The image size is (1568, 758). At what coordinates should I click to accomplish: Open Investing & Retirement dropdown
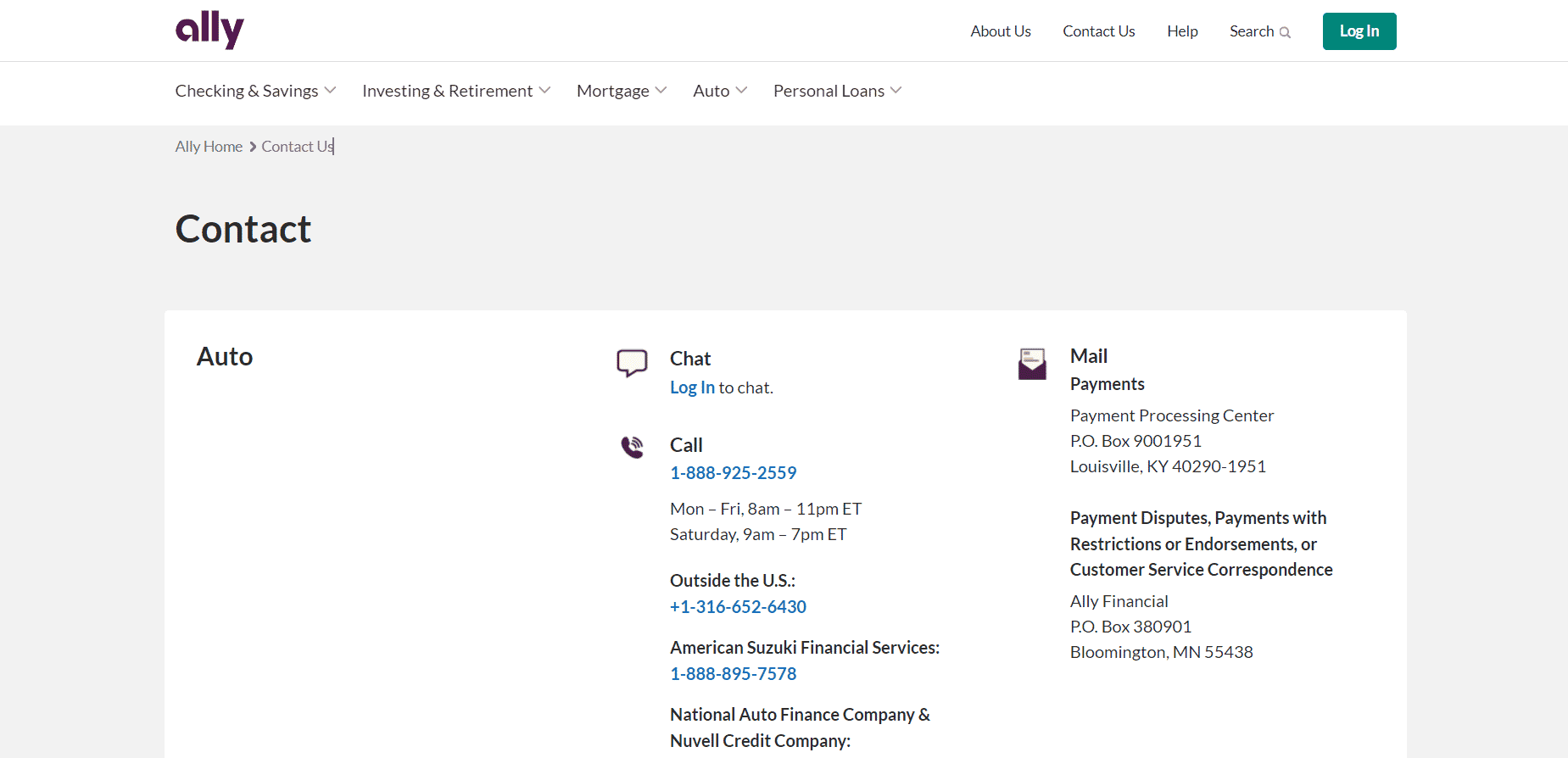(x=456, y=91)
